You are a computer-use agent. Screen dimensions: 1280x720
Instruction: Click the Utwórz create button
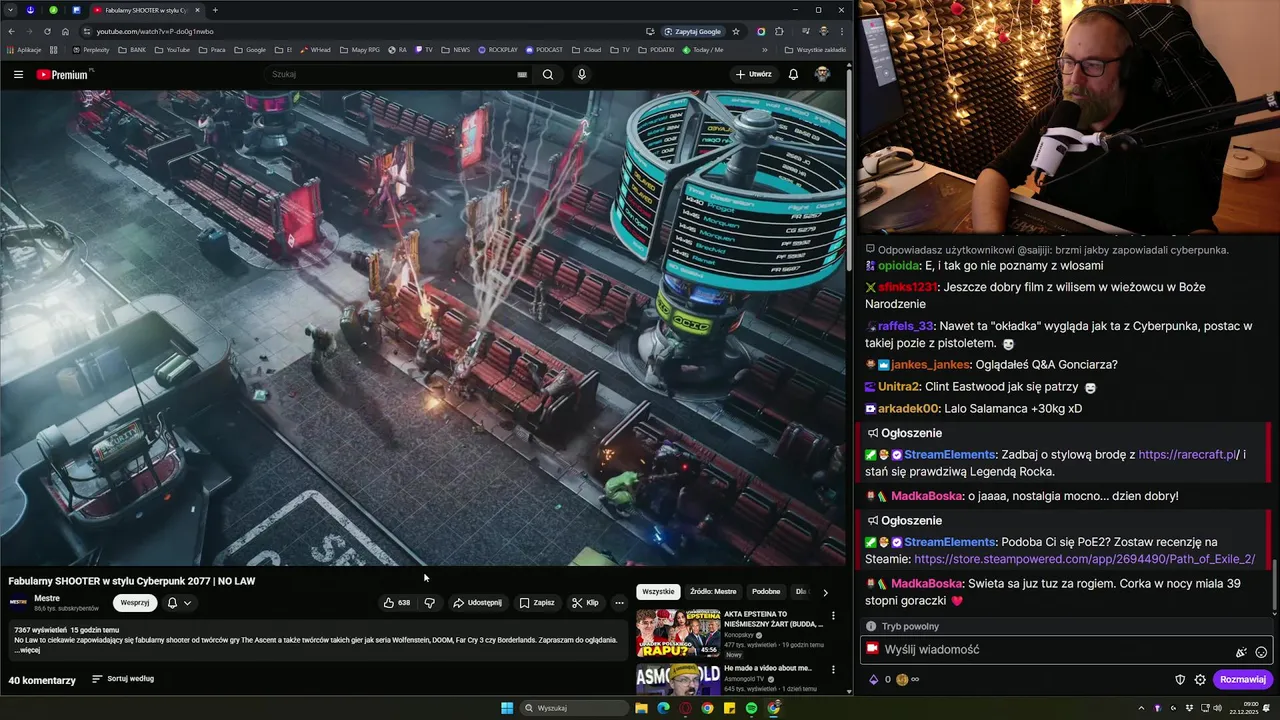(x=754, y=74)
